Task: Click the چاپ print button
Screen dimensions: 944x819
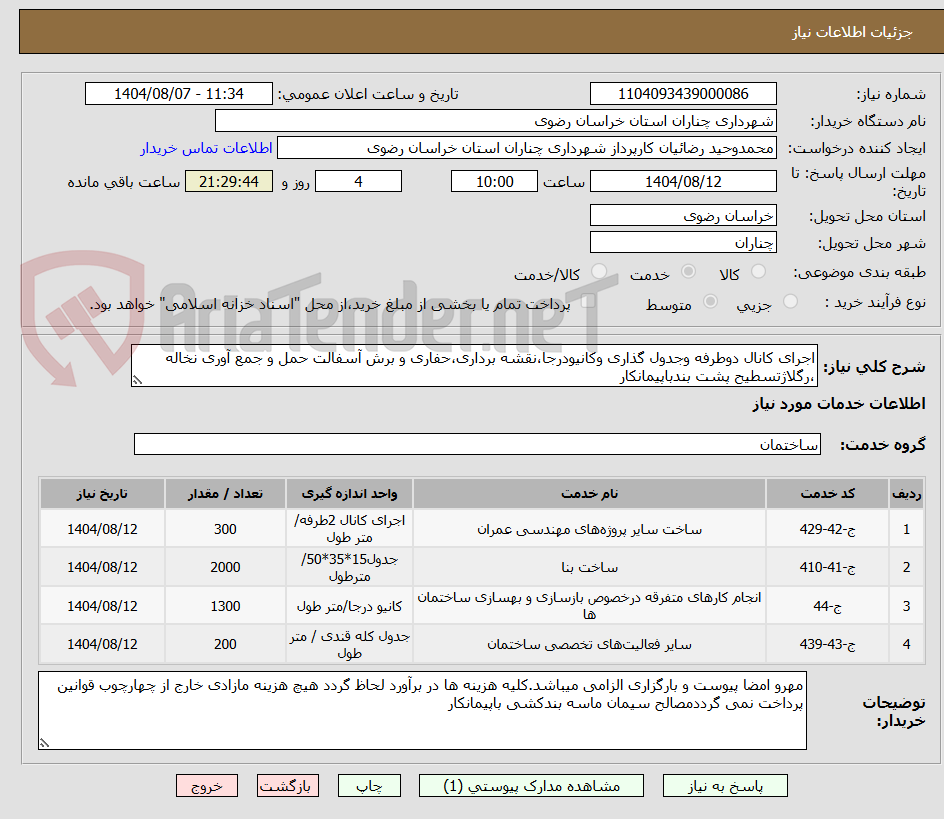Action: pyautogui.click(x=369, y=786)
